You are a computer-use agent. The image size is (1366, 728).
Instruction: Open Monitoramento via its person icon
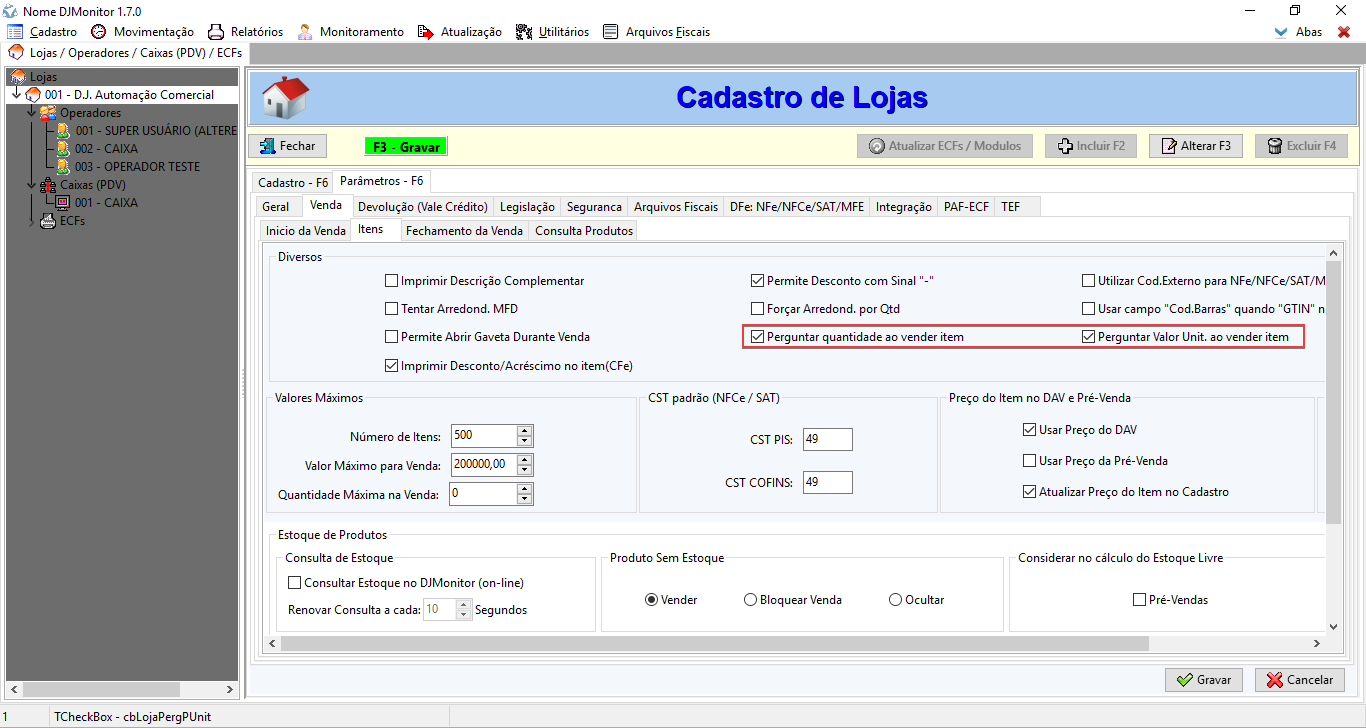click(x=304, y=32)
